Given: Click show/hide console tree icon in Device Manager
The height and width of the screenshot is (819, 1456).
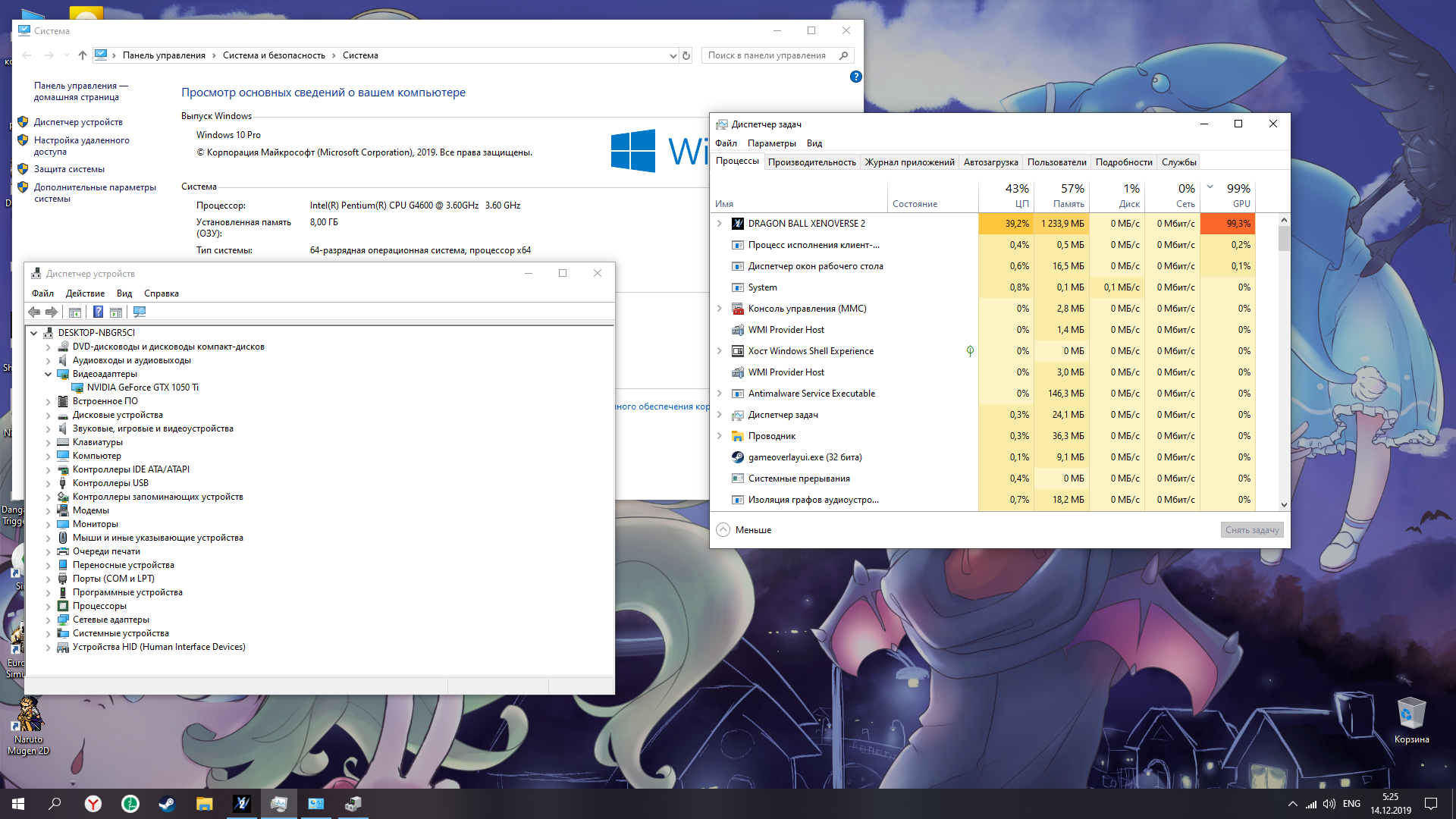Looking at the screenshot, I should [x=74, y=312].
